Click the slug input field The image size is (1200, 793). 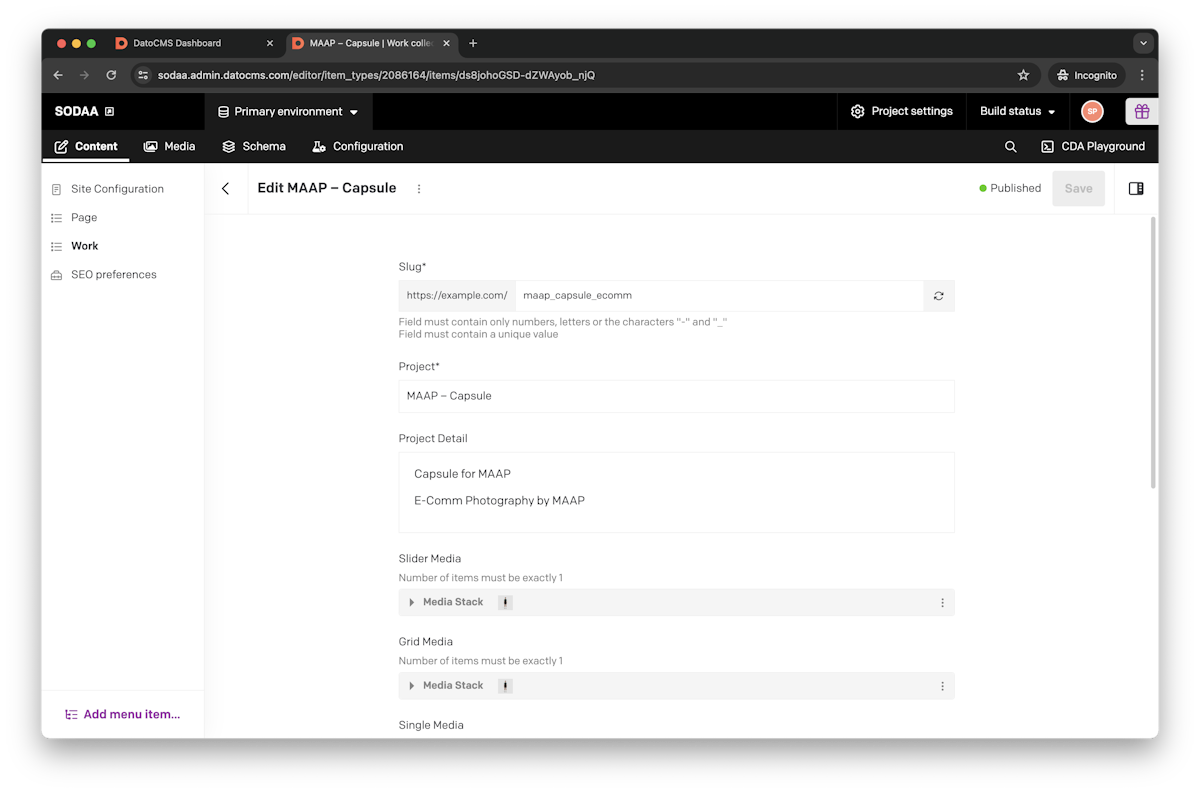tap(719, 296)
